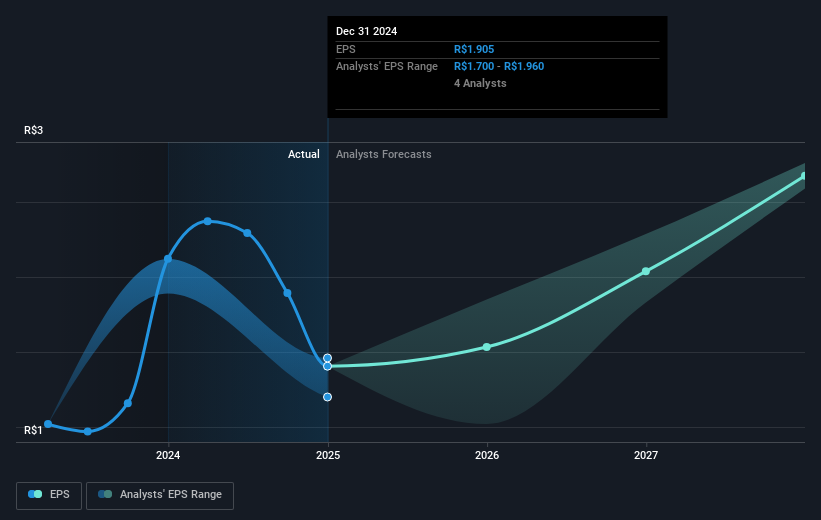Viewport: 821px width, 520px height.
Task: Select the 2027 forecast EPS data point
Action: click(x=646, y=271)
